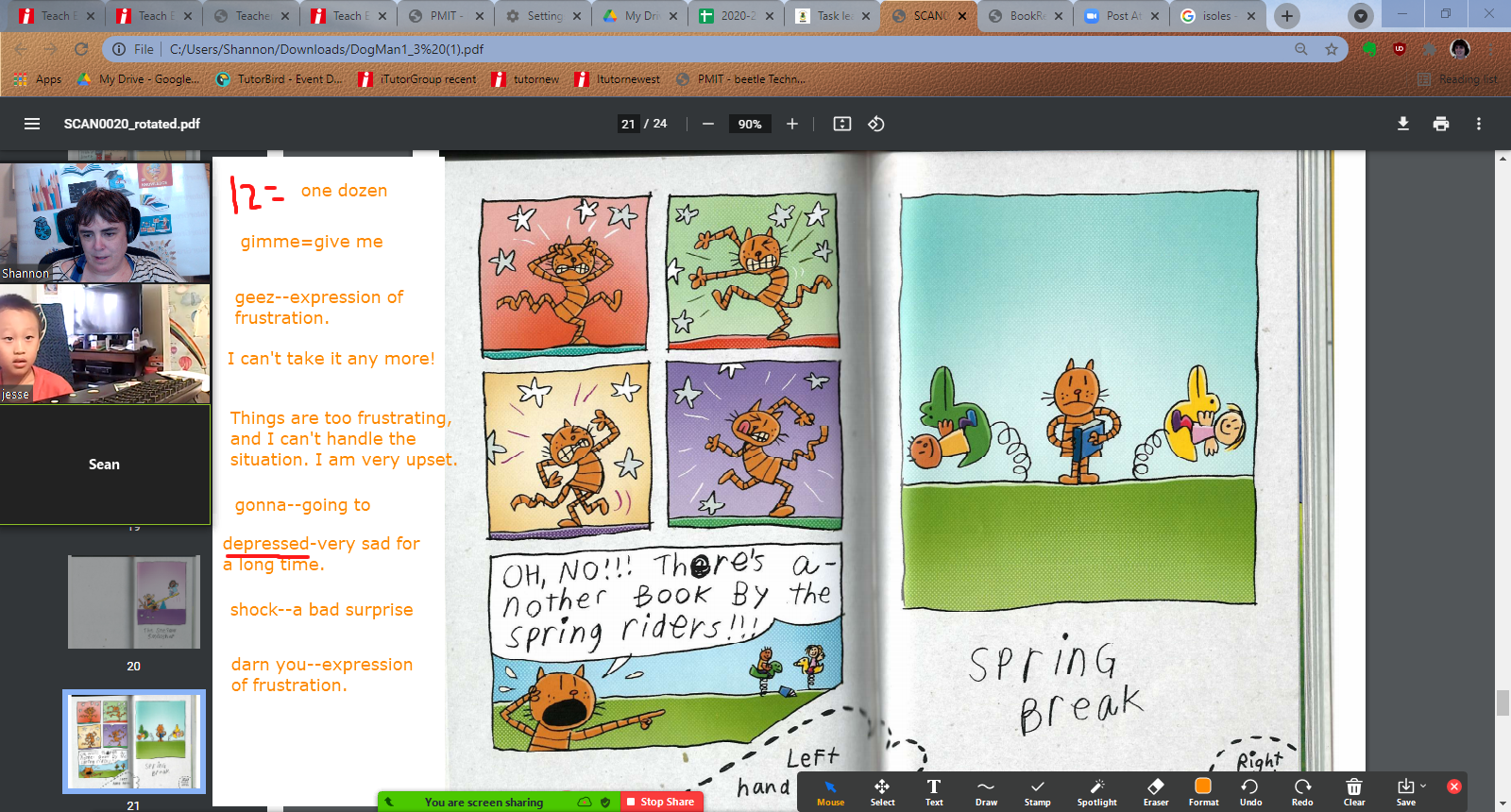Click Sean's participant tile
The width and height of the screenshot is (1511, 812).
[x=105, y=465]
